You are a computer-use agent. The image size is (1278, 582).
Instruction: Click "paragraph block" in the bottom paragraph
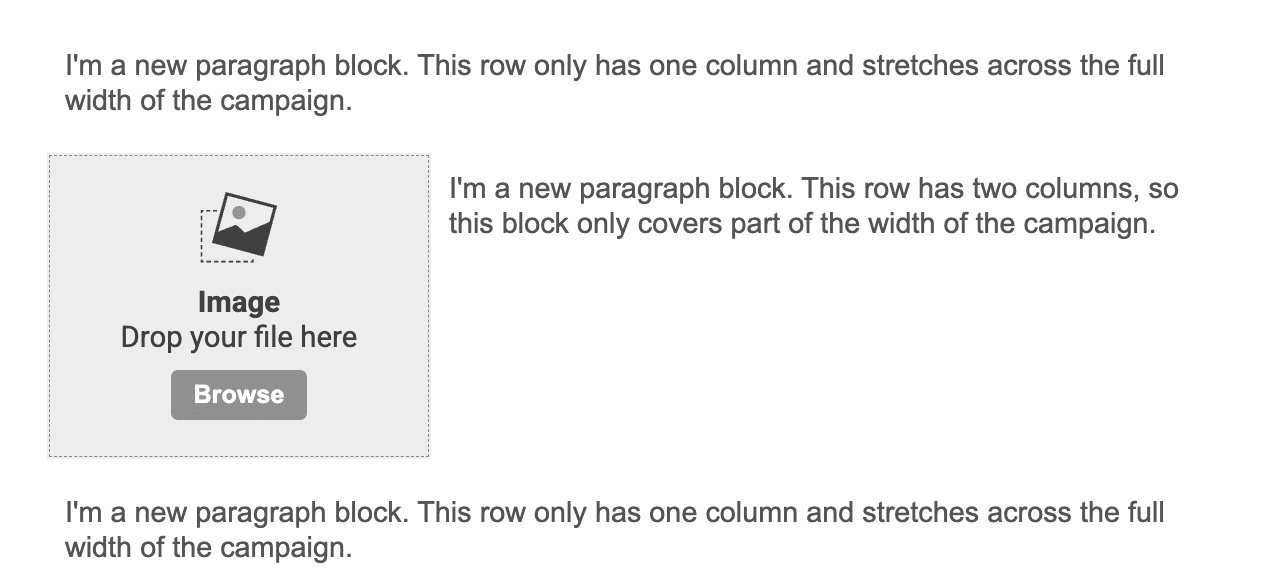click(301, 513)
